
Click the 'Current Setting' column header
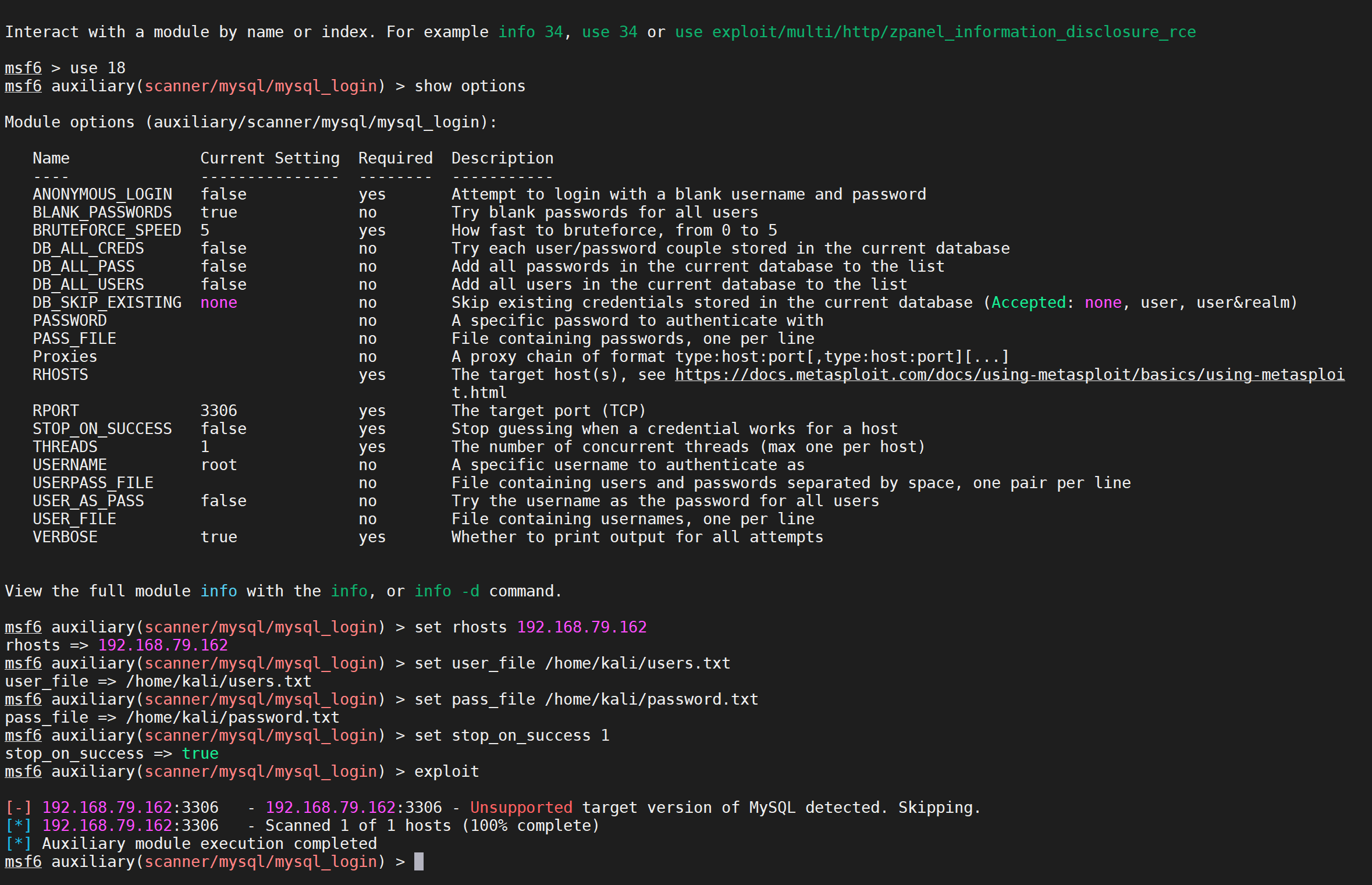[270, 158]
